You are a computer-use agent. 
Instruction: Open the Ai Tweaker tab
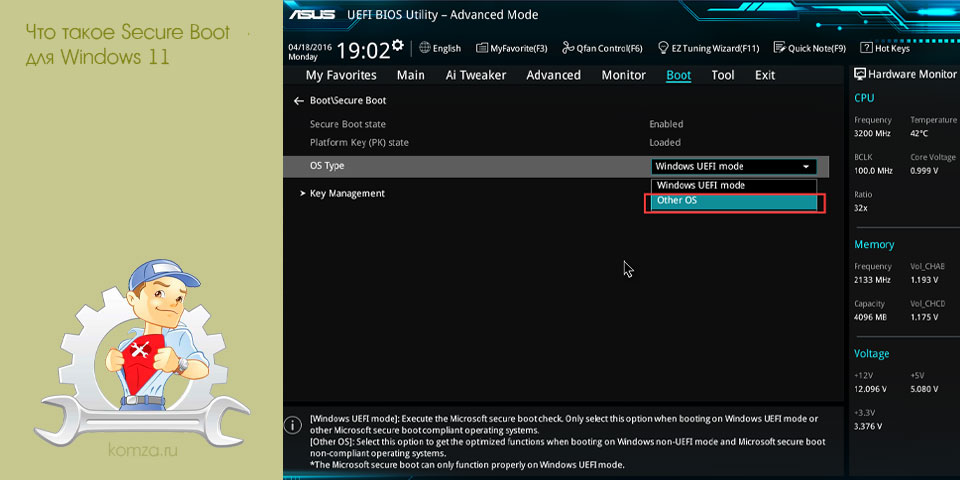(476, 75)
